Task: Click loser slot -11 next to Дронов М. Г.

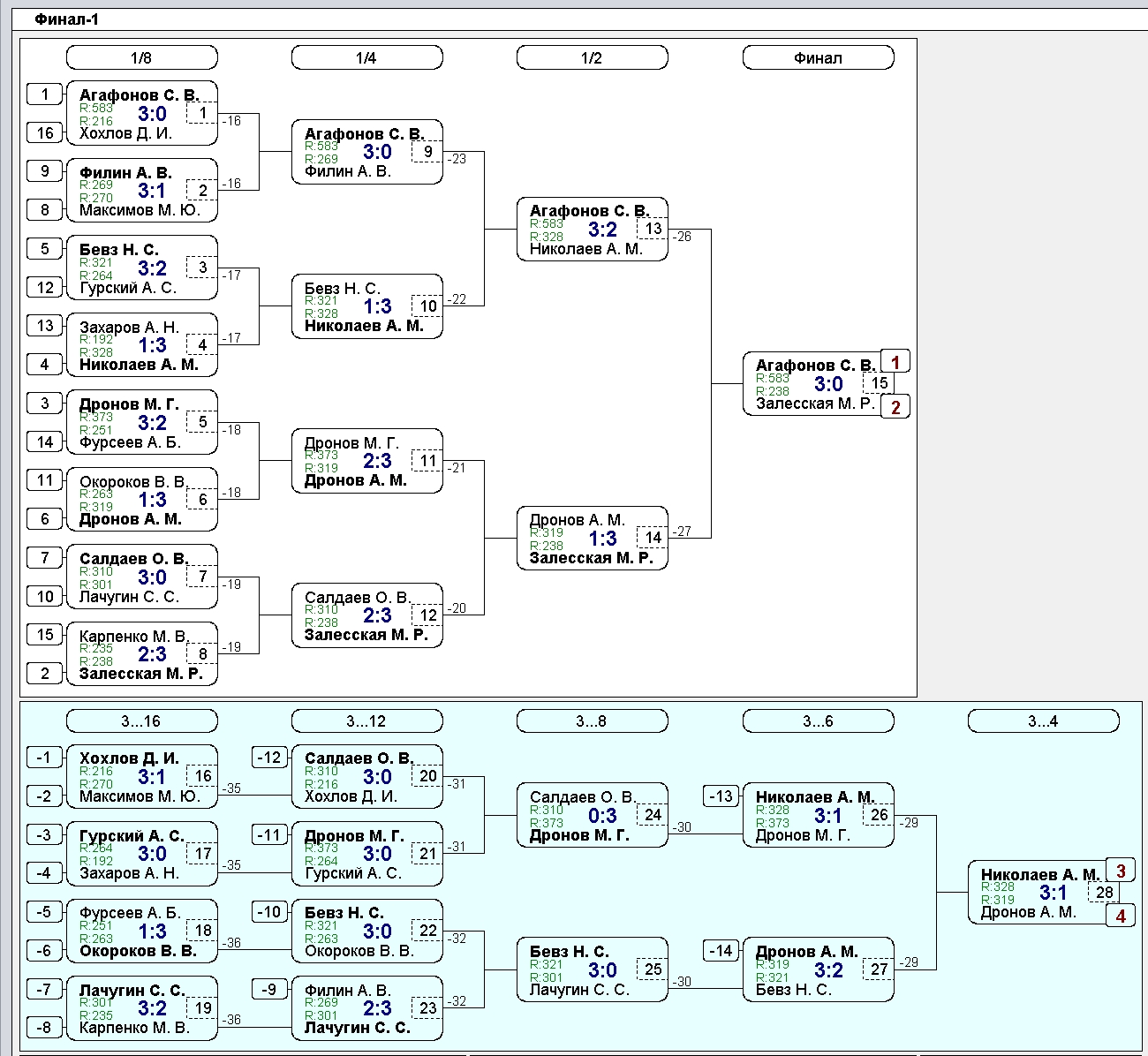Action: (270, 834)
